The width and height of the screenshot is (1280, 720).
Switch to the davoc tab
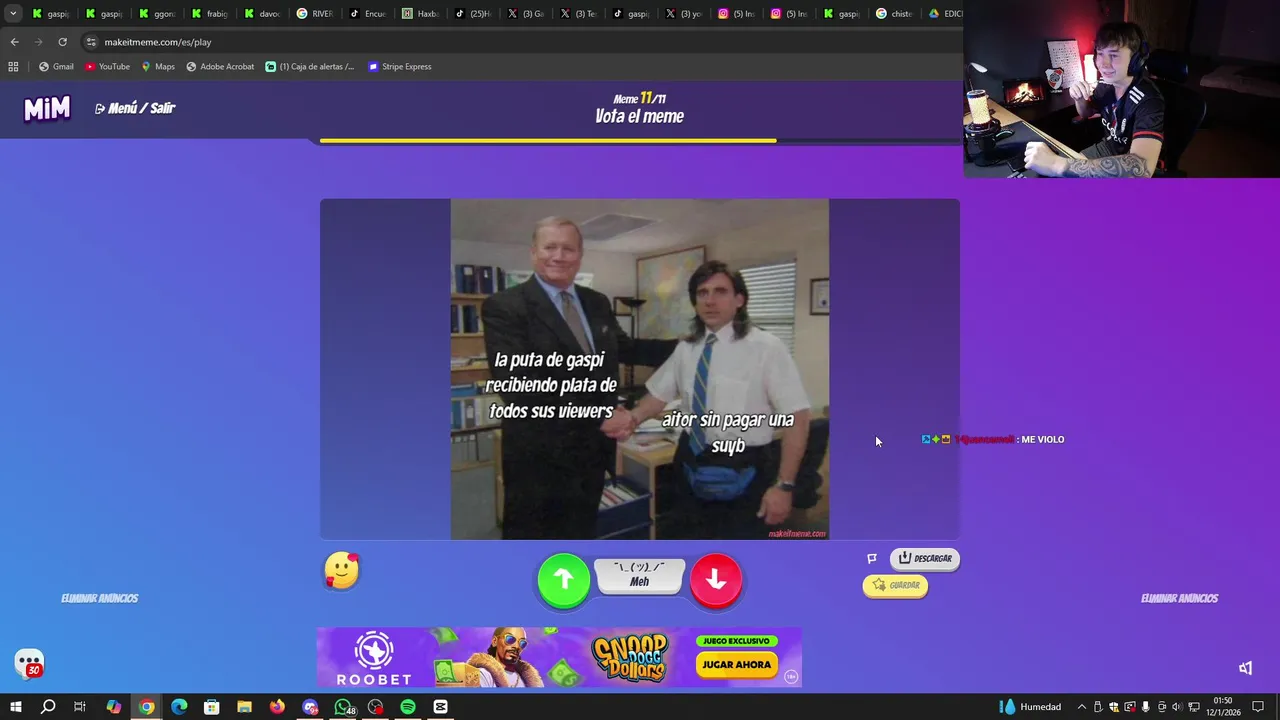(263, 13)
